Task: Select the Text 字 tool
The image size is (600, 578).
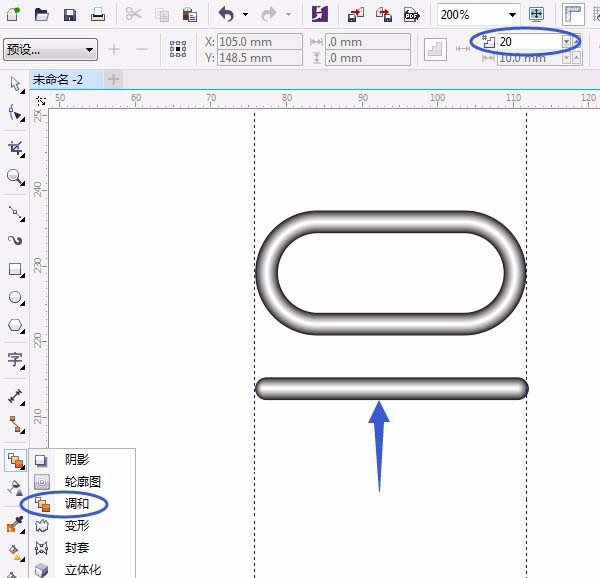Action: click(x=15, y=360)
